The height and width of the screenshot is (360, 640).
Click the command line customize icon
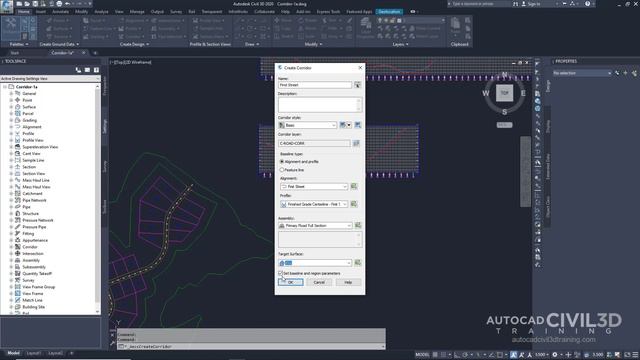click(113, 344)
